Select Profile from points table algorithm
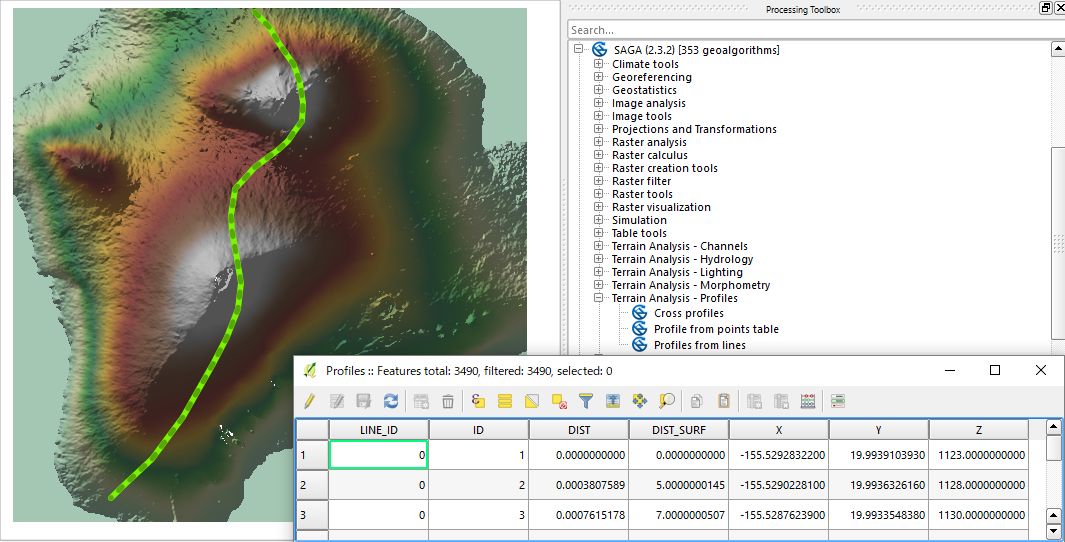Image resolution: width=1065 pixels, height=542 pixels. click(716, 329)
